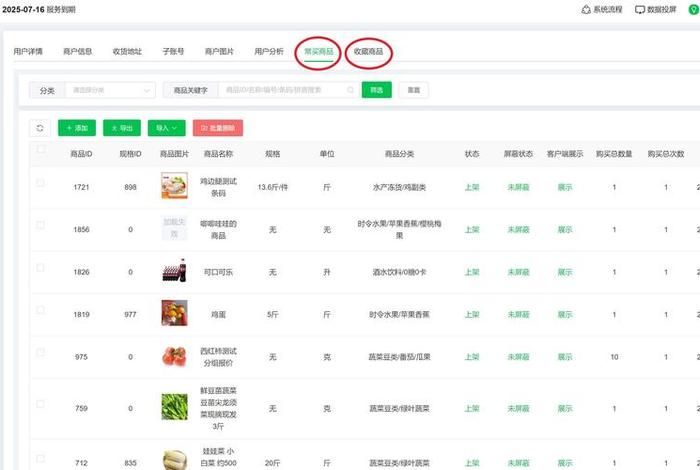Screen dimensions: 700x470
Task: Click the green lightbulb icon at top right
Action: [693, 9]
